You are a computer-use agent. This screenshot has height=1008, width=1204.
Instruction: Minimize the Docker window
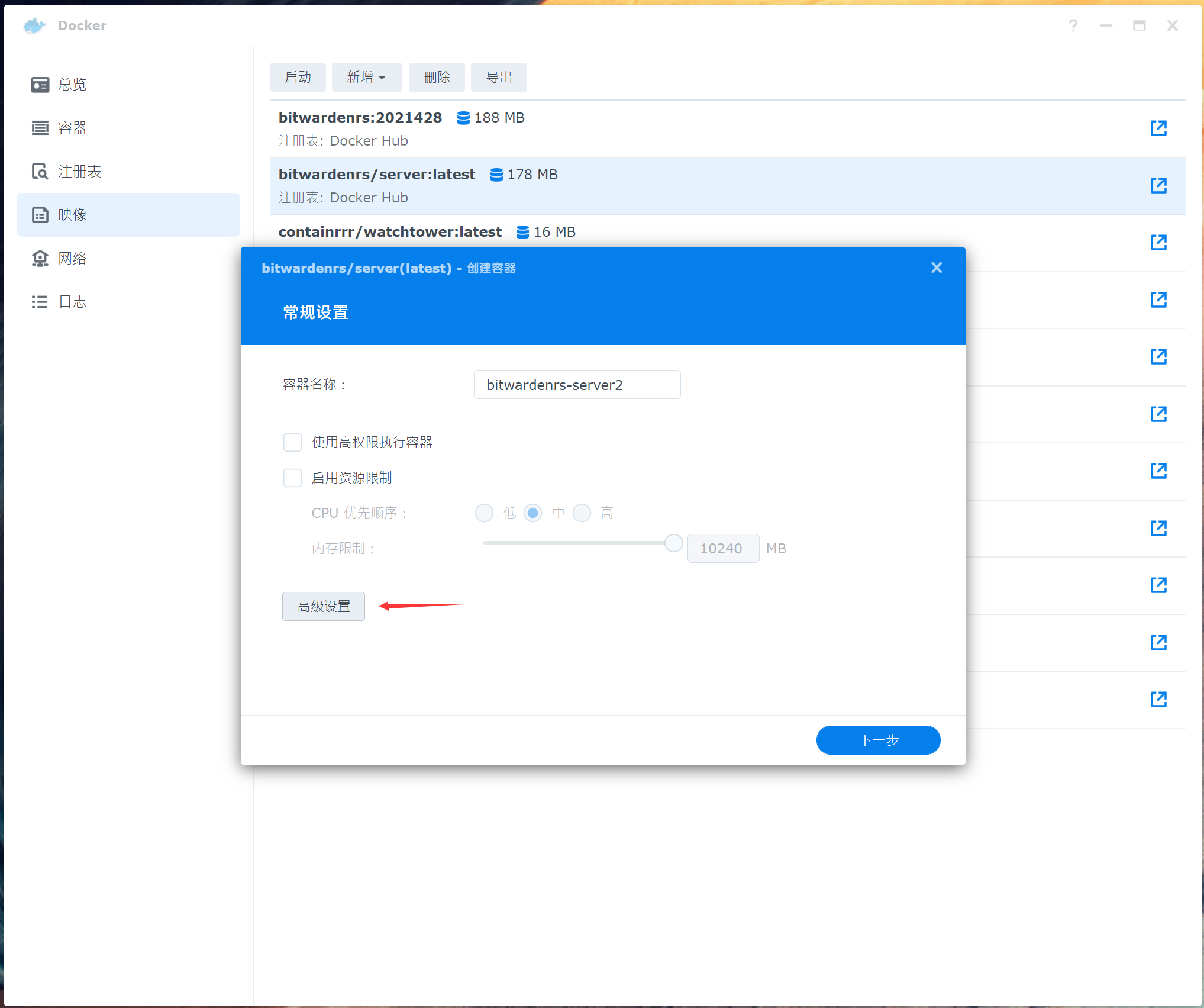[x=1106, y=25]
